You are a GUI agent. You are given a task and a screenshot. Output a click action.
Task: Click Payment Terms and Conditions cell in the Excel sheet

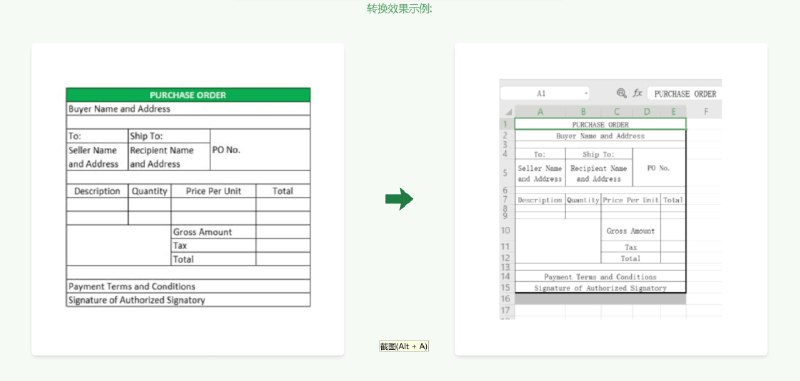click(601, 276)
